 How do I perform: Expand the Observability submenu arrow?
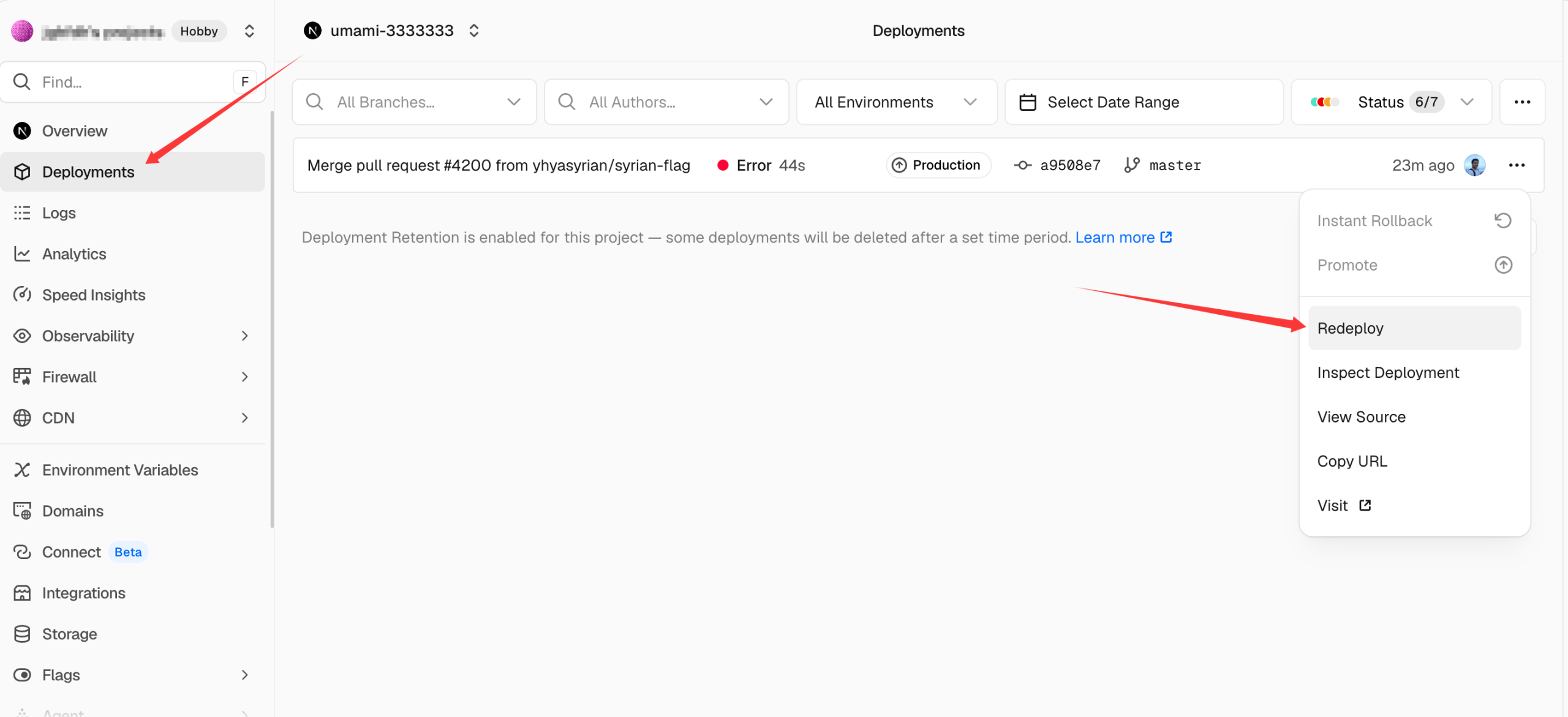(244, 336)
